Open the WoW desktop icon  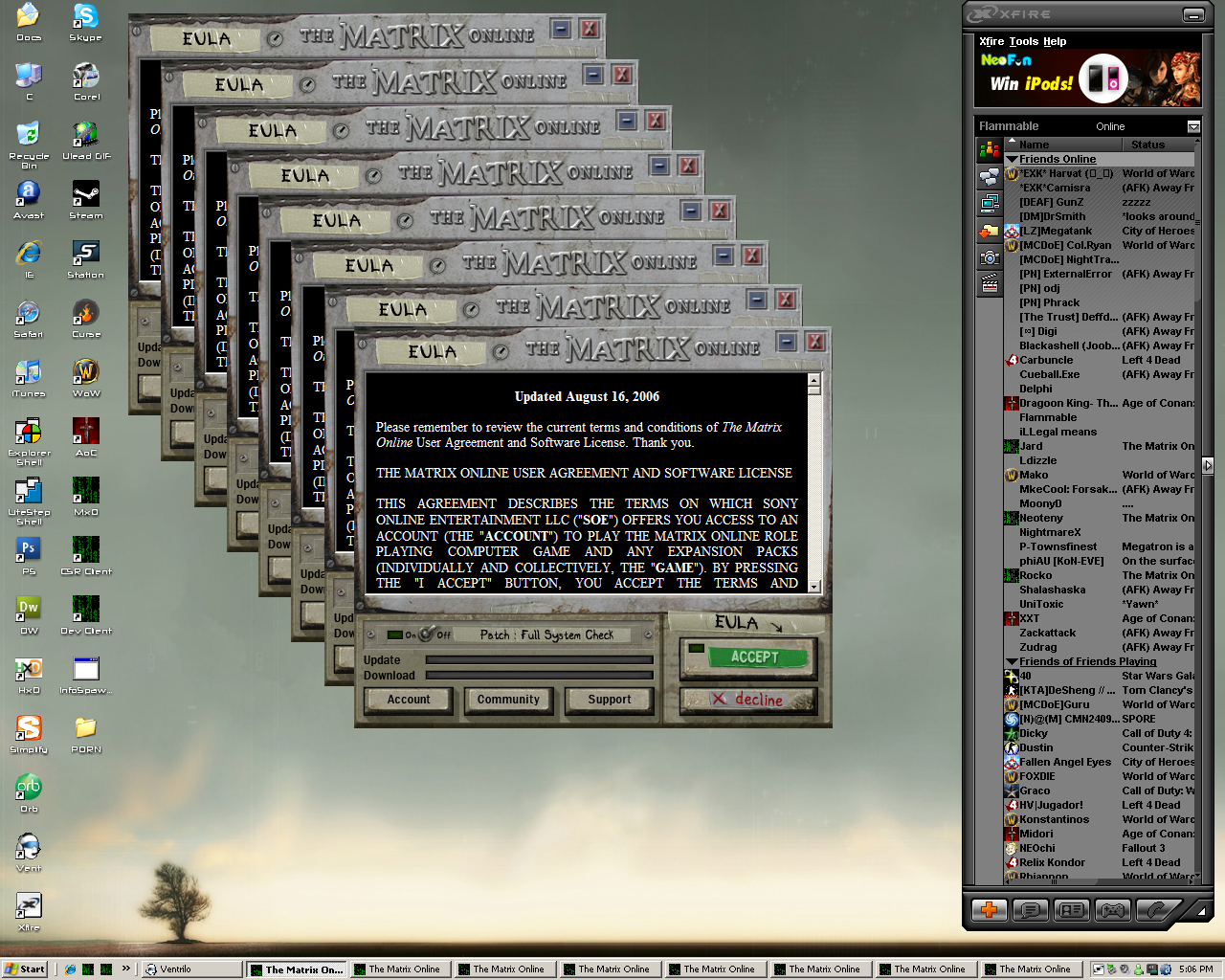85,378
